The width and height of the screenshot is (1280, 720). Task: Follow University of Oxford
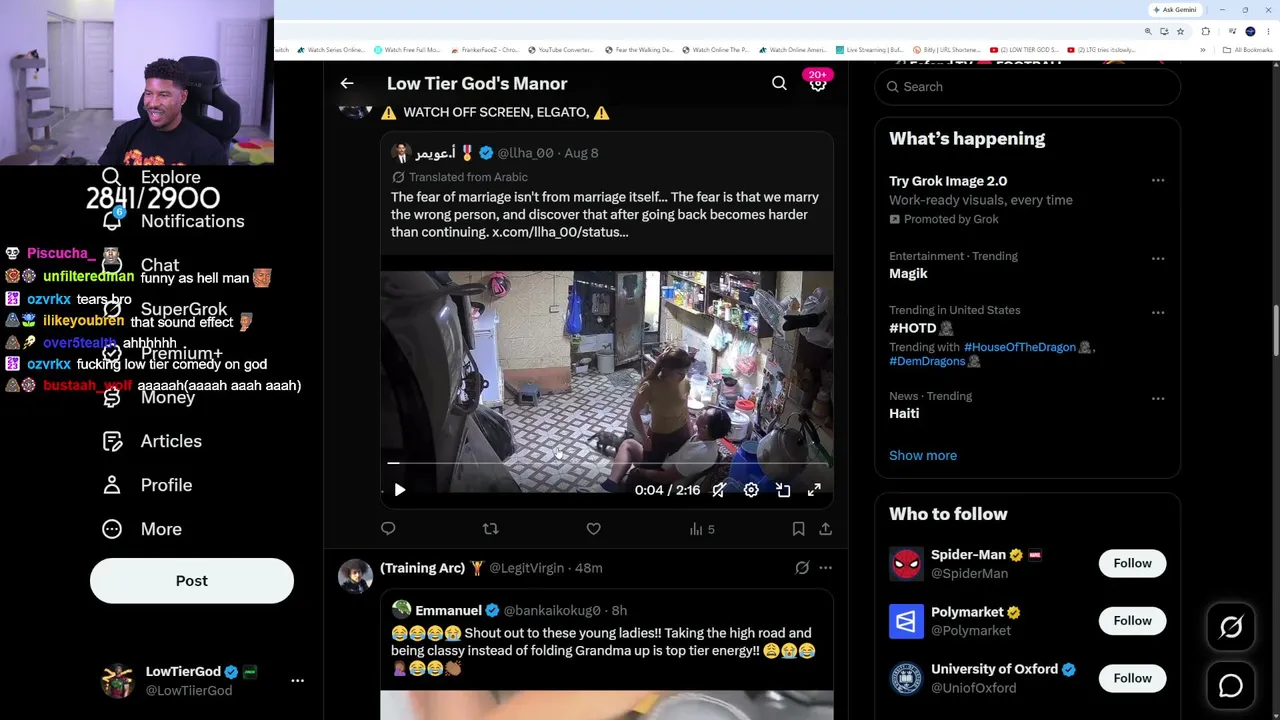1132,678
